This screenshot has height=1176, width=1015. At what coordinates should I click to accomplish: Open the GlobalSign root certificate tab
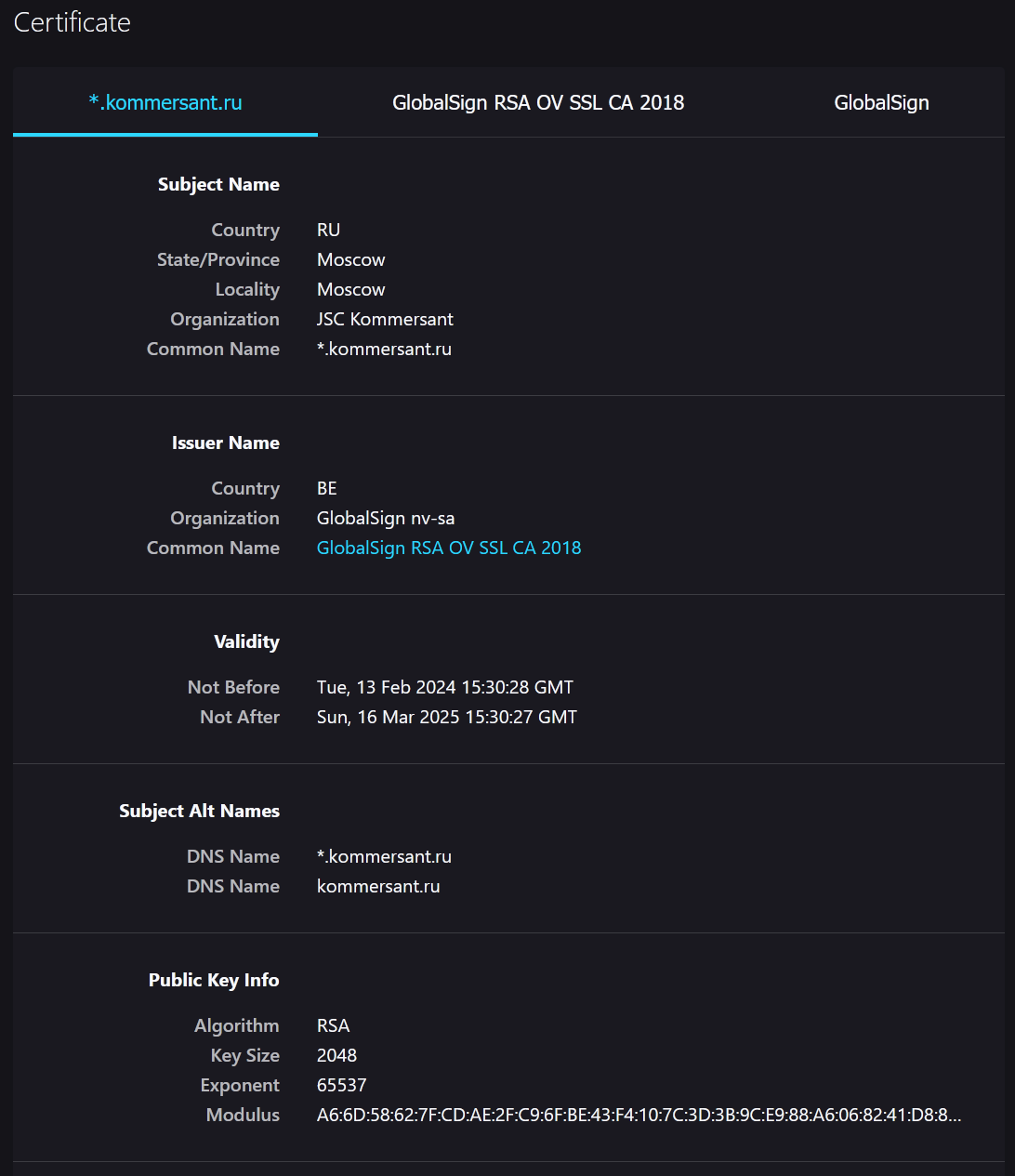point(881,102)
